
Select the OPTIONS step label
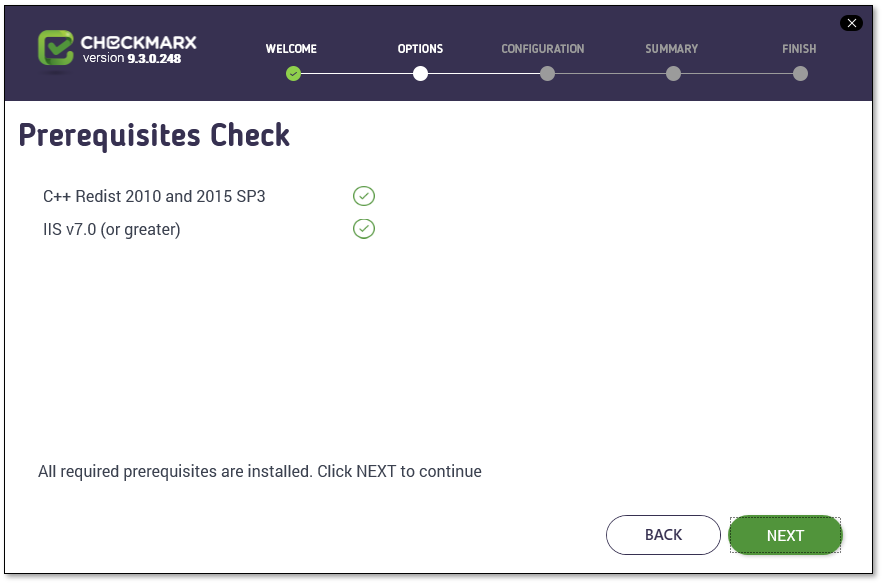[420, 49]
